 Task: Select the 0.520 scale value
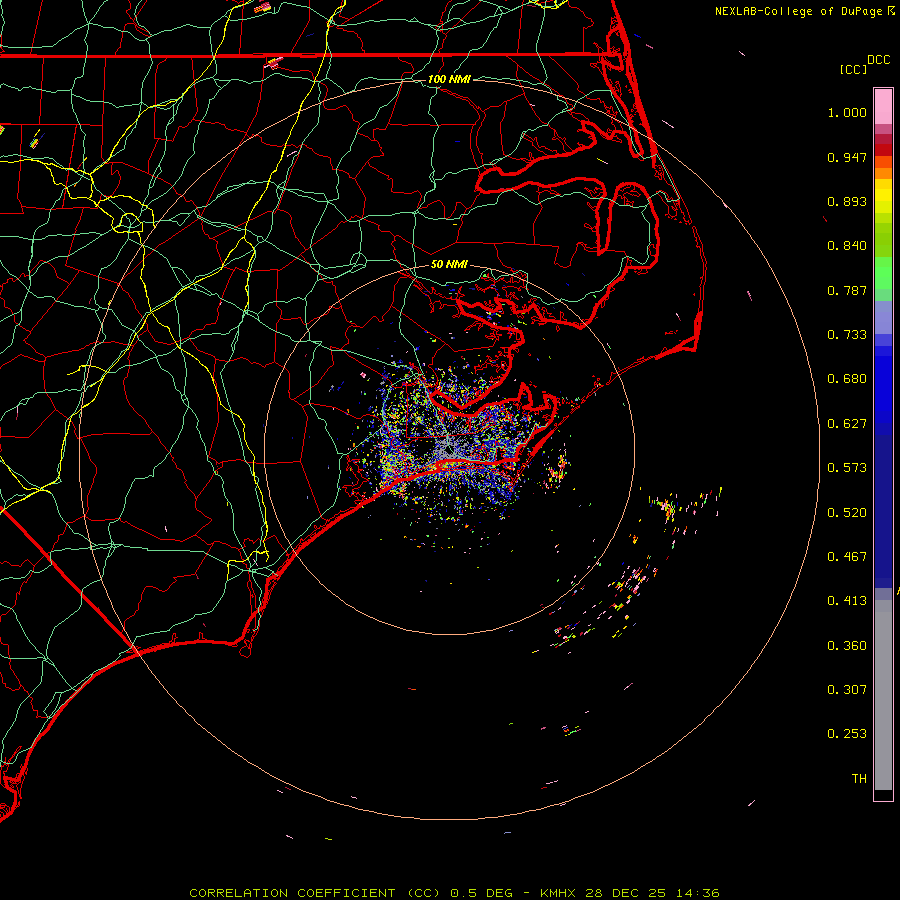coord(847,513)
